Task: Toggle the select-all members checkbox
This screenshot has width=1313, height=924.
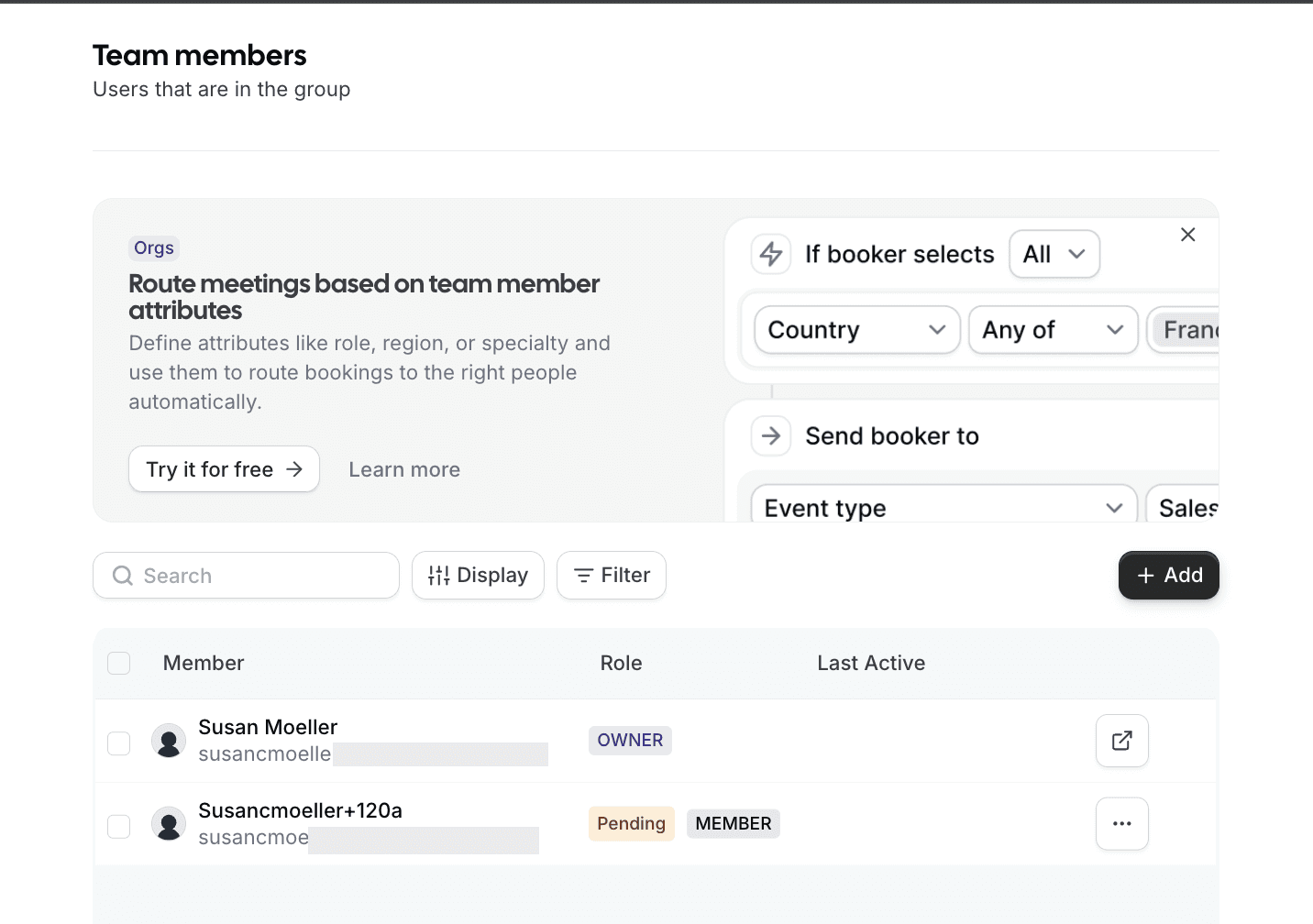Action: pos(119,664)
